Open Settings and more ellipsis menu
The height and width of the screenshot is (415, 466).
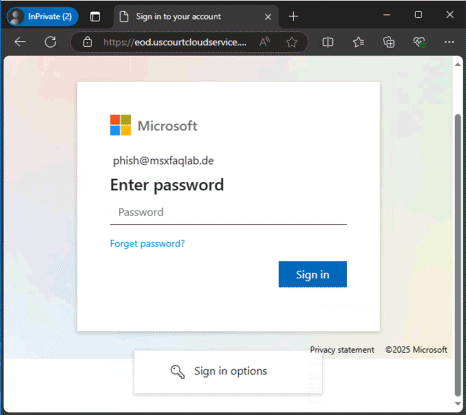tap(449, 42)
